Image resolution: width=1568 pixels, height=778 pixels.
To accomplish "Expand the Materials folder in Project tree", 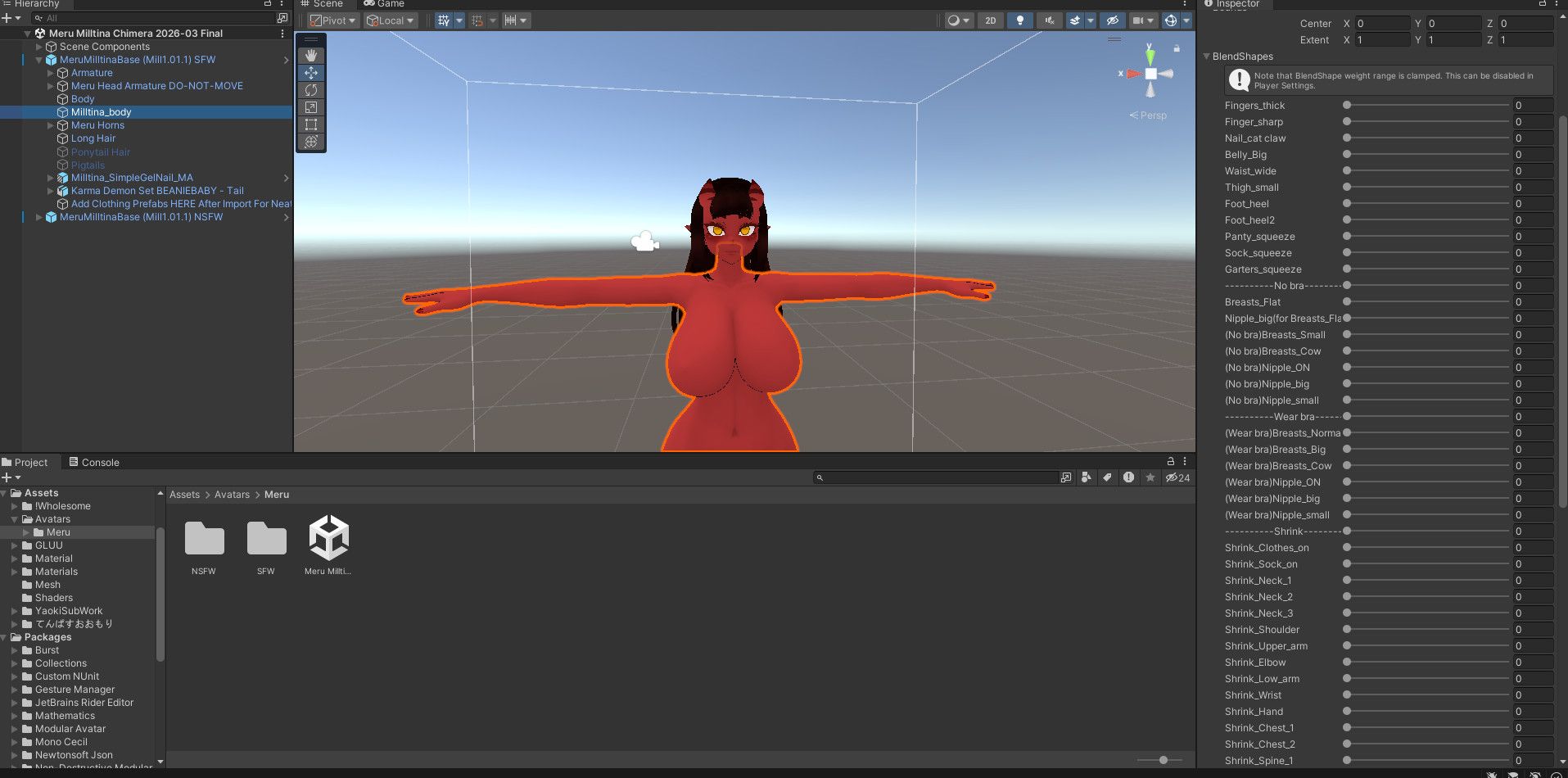I will 14,572.
